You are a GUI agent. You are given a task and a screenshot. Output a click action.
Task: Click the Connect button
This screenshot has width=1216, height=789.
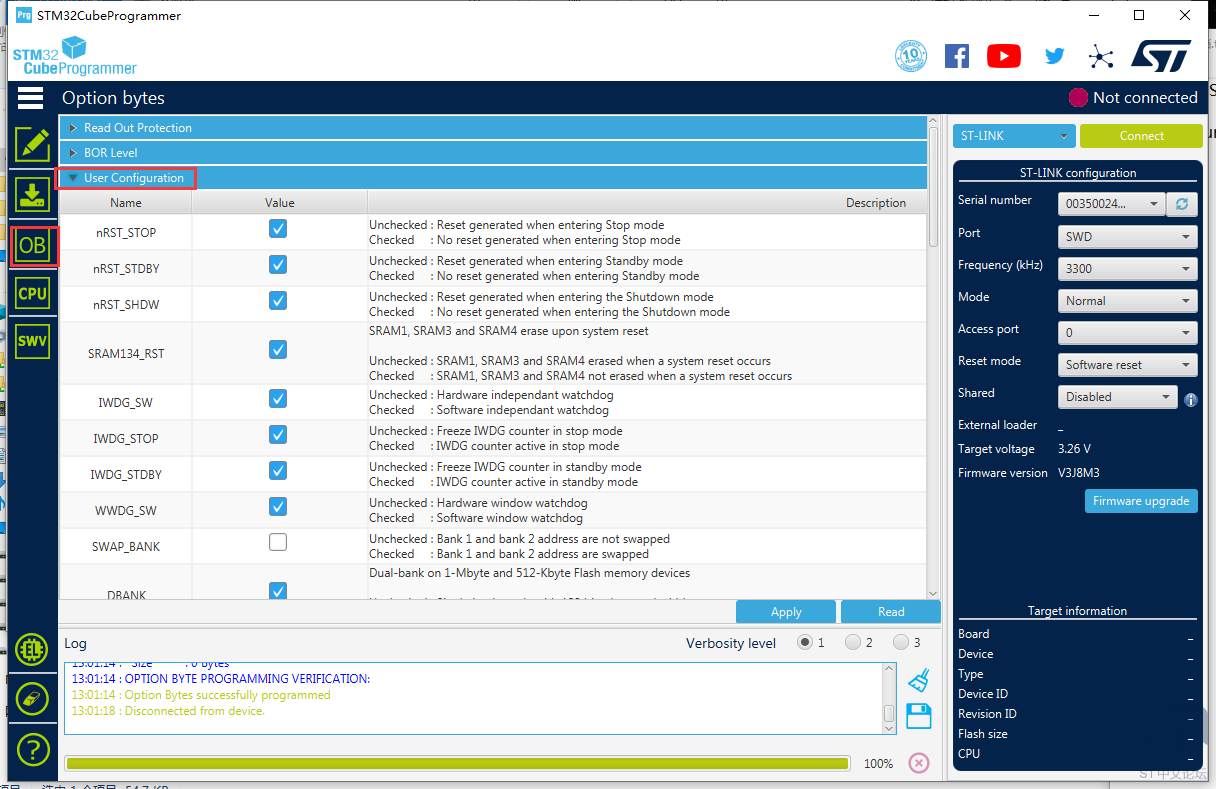coord(1141,136)
